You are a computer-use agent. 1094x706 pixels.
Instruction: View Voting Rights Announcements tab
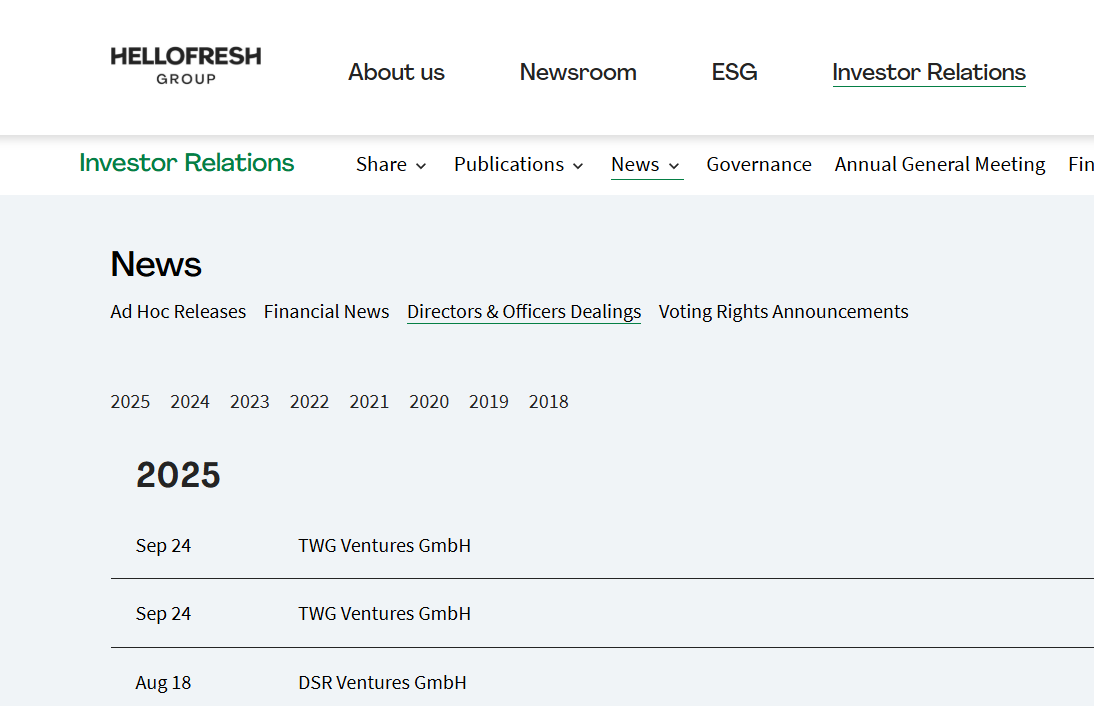783,312
